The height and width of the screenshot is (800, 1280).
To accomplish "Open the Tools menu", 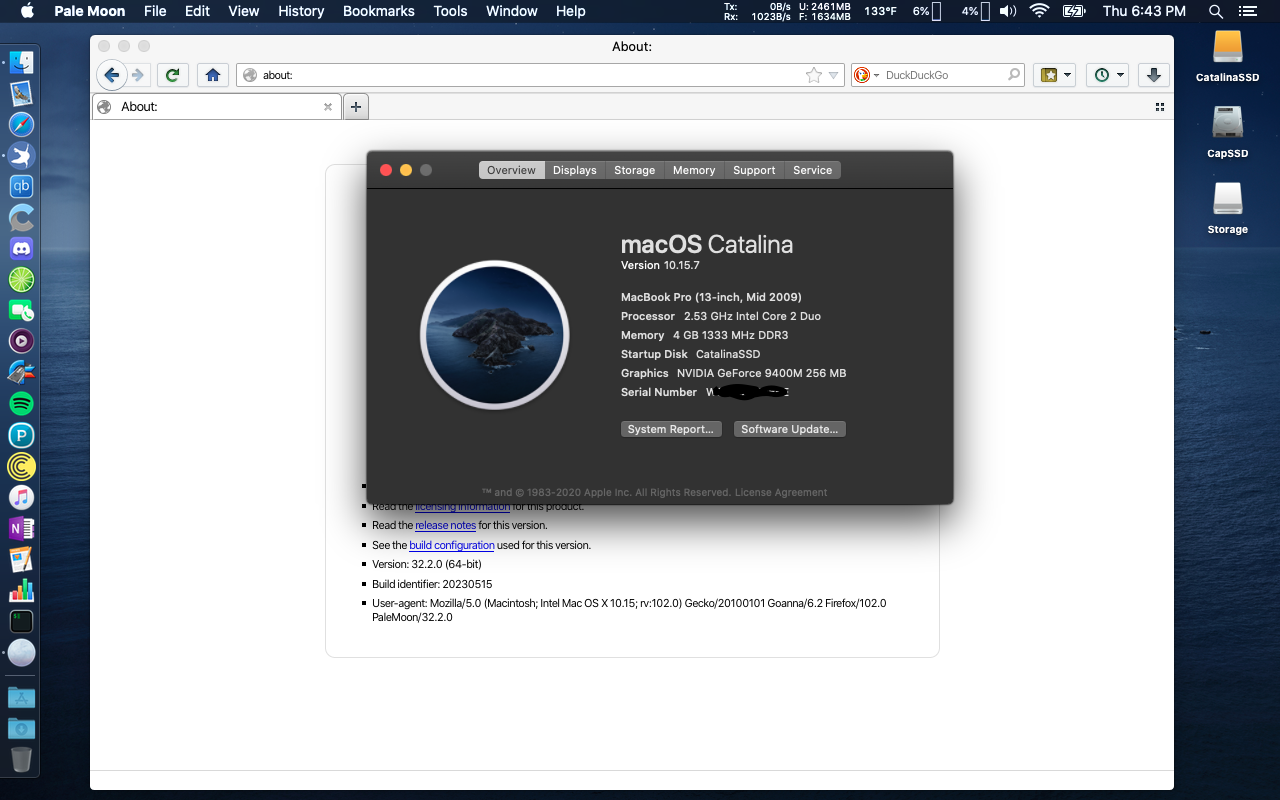I will pyautogui.click(x=450, y=11).
